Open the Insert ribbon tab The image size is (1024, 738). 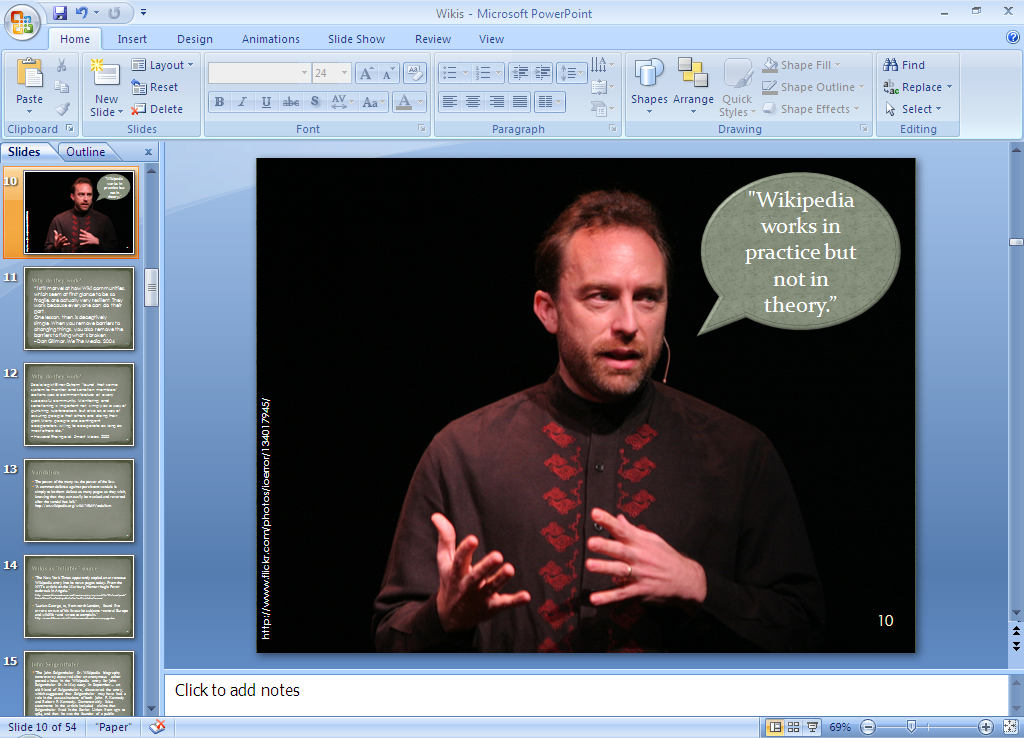[132, 39]
